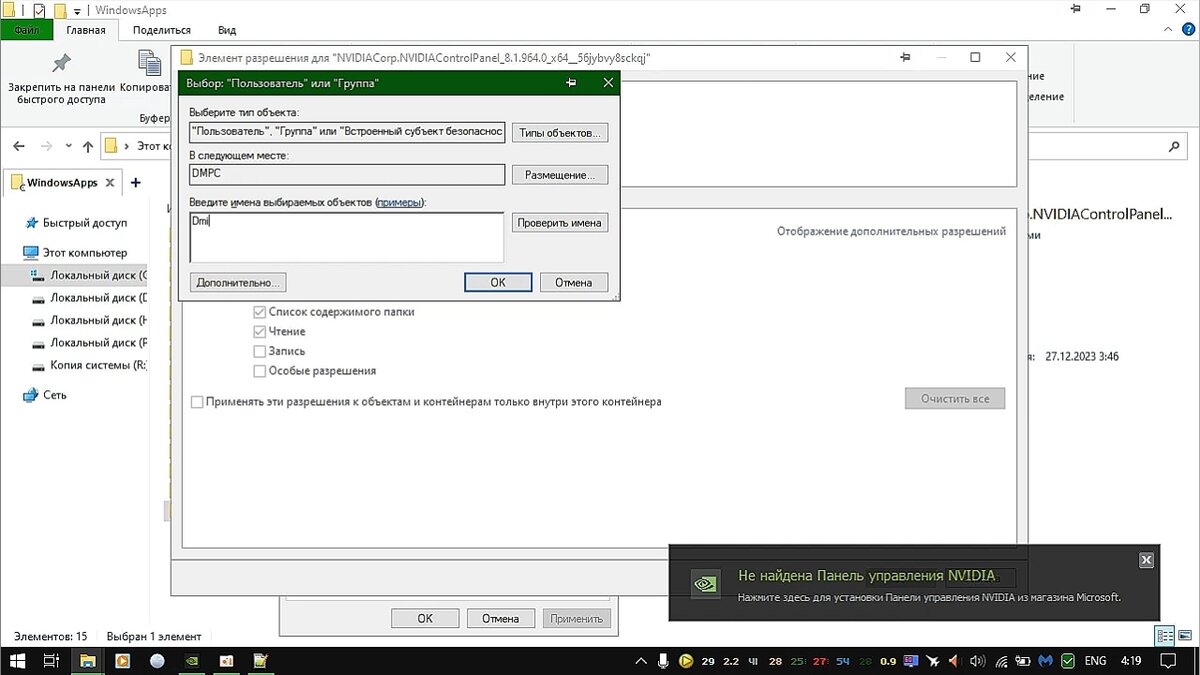Image resolution: width=1200 pixels, height=675 pixels.
Task: Switch to the Вид ribbon tab
Action: [x=227, y=30]
